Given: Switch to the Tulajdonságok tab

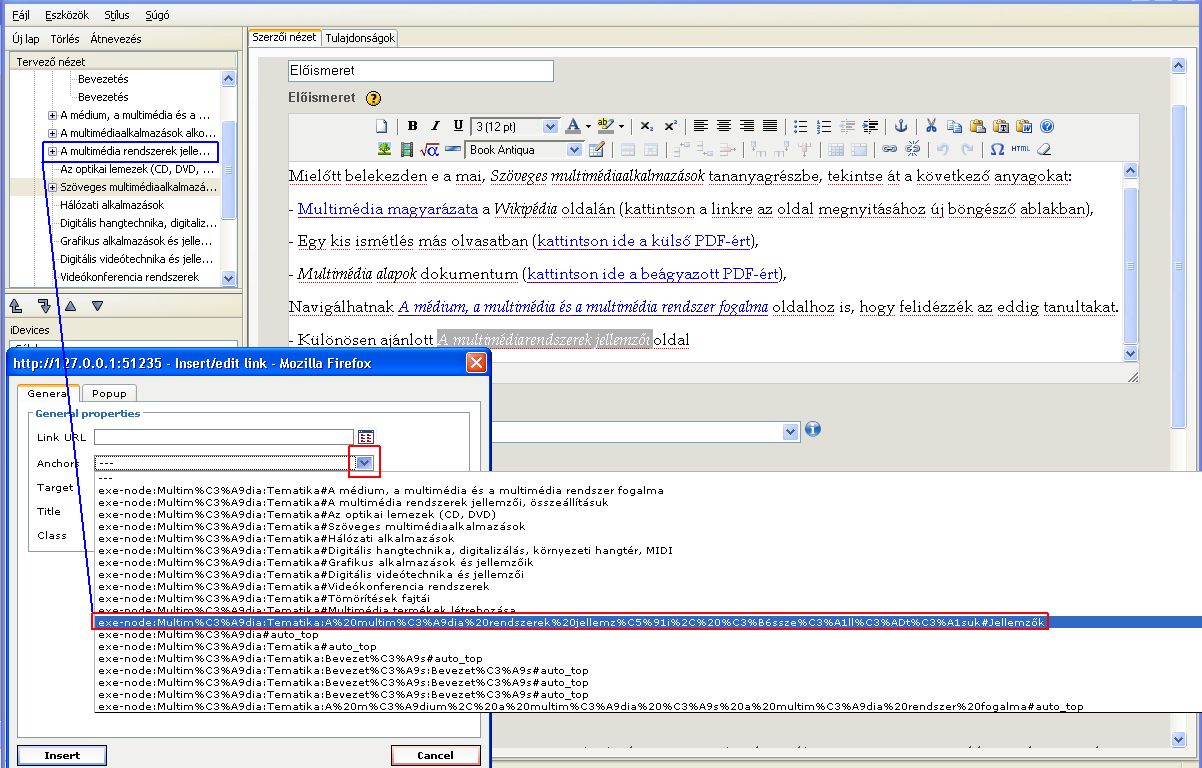Looking at the screenshot, I should (360, 38).
